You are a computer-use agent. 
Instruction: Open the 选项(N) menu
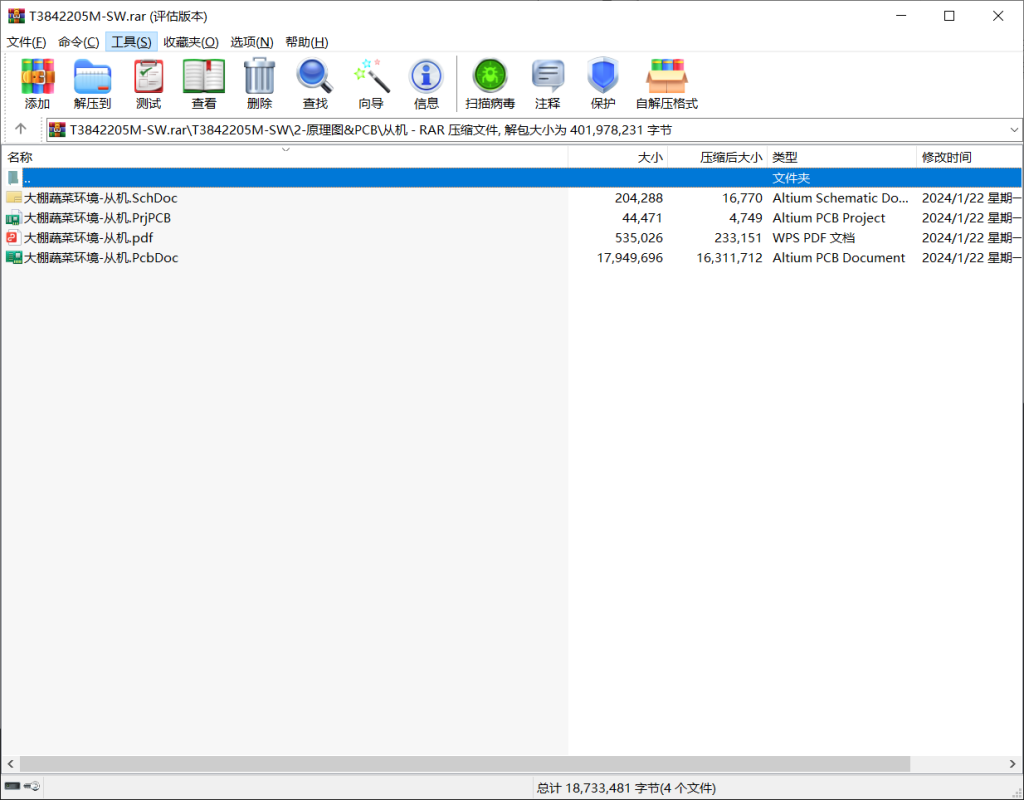[x=251, y=42]
